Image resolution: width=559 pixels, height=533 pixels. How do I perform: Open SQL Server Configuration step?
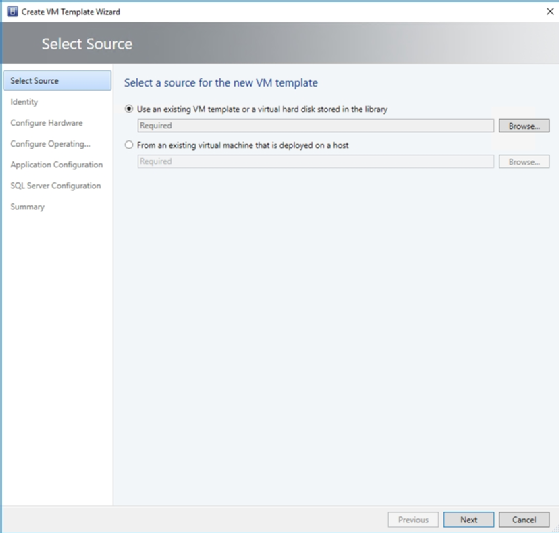click(56, 186)
